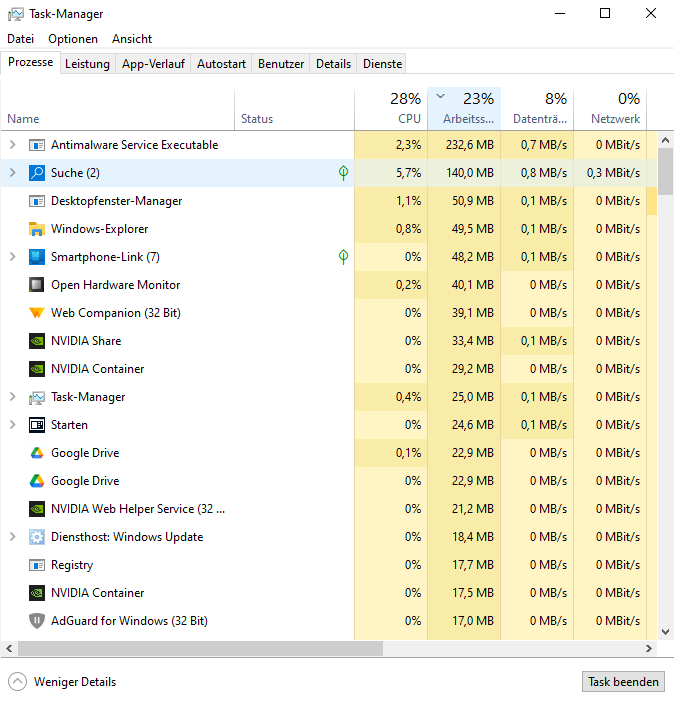Viewport: 674px width, 706px height.
Task: Click the Task-Manager process row icon
Action: [x=36, y=398]
